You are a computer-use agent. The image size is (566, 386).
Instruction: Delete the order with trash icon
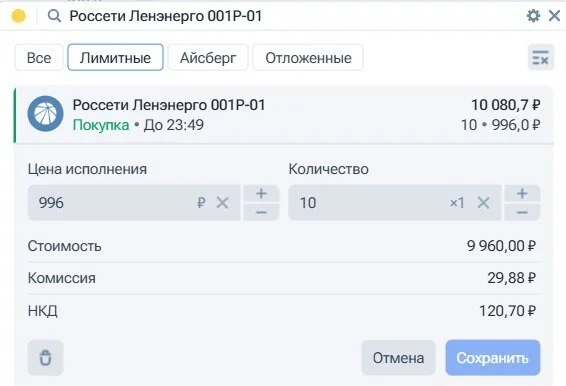(45, 357)
